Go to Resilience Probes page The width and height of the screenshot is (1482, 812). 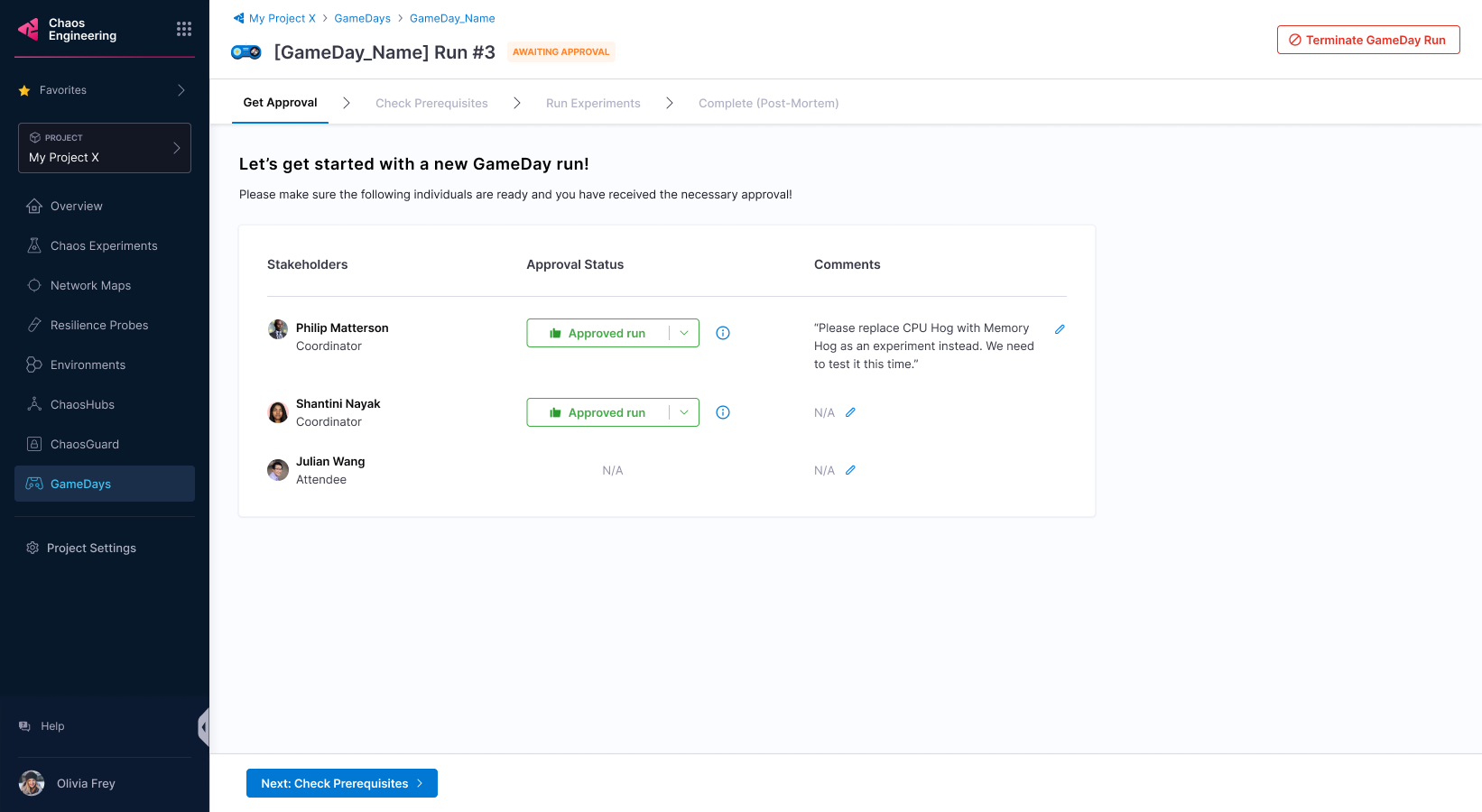click(x=99, y=325)
